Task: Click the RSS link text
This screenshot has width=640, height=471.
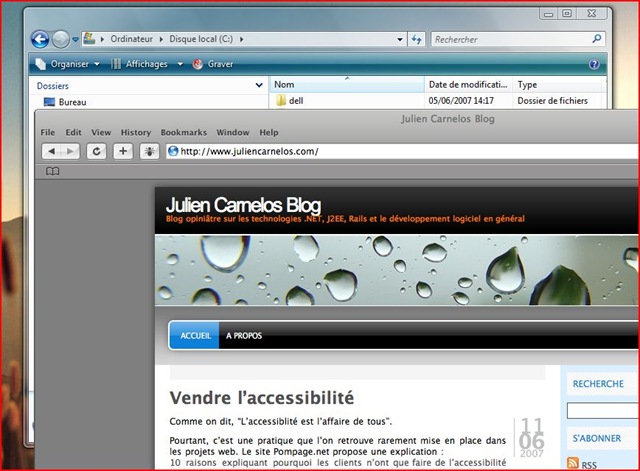Action: tap(589, 465)
